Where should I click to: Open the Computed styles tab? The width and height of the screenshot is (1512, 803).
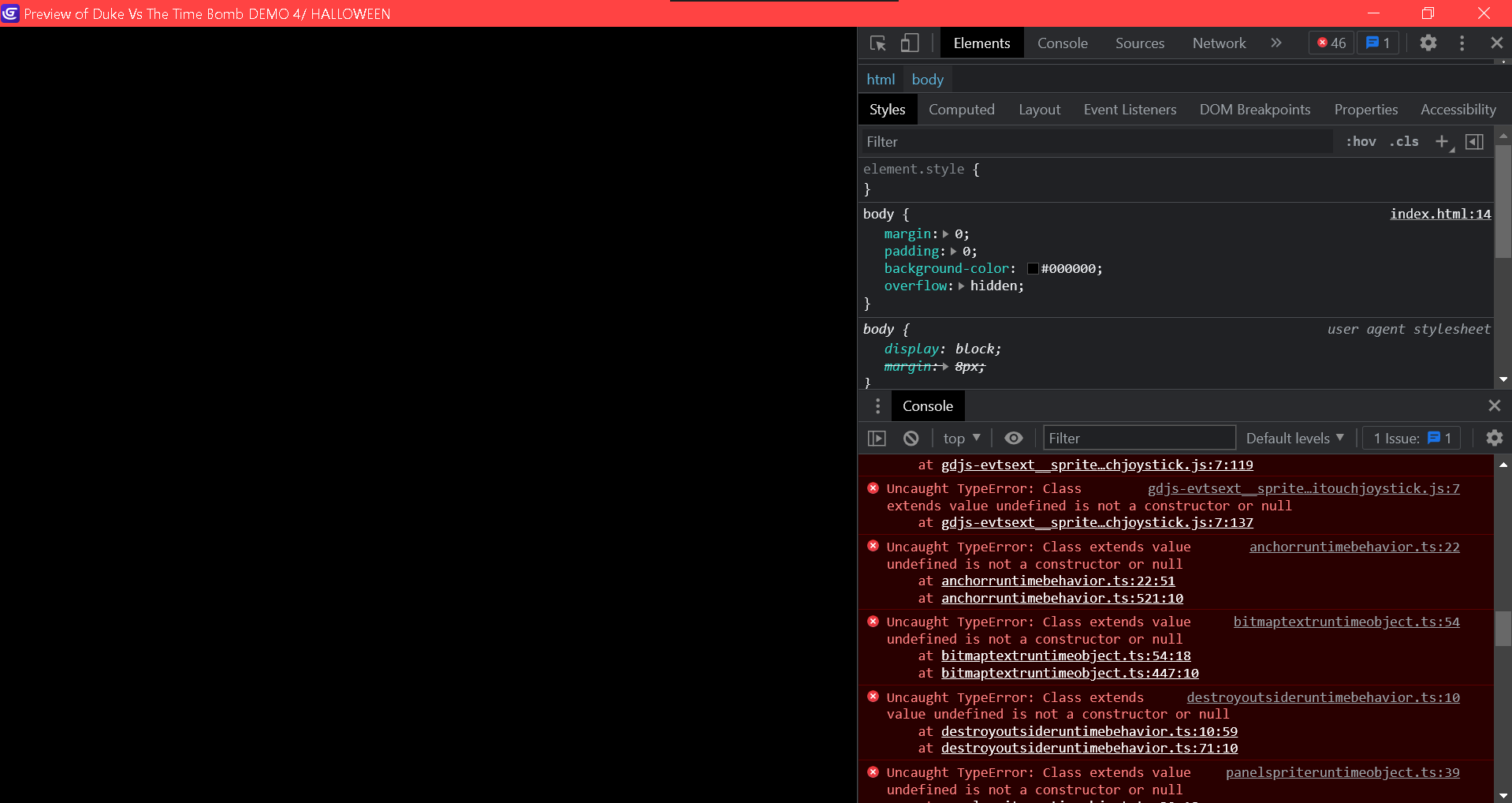(x=961, y=110)
